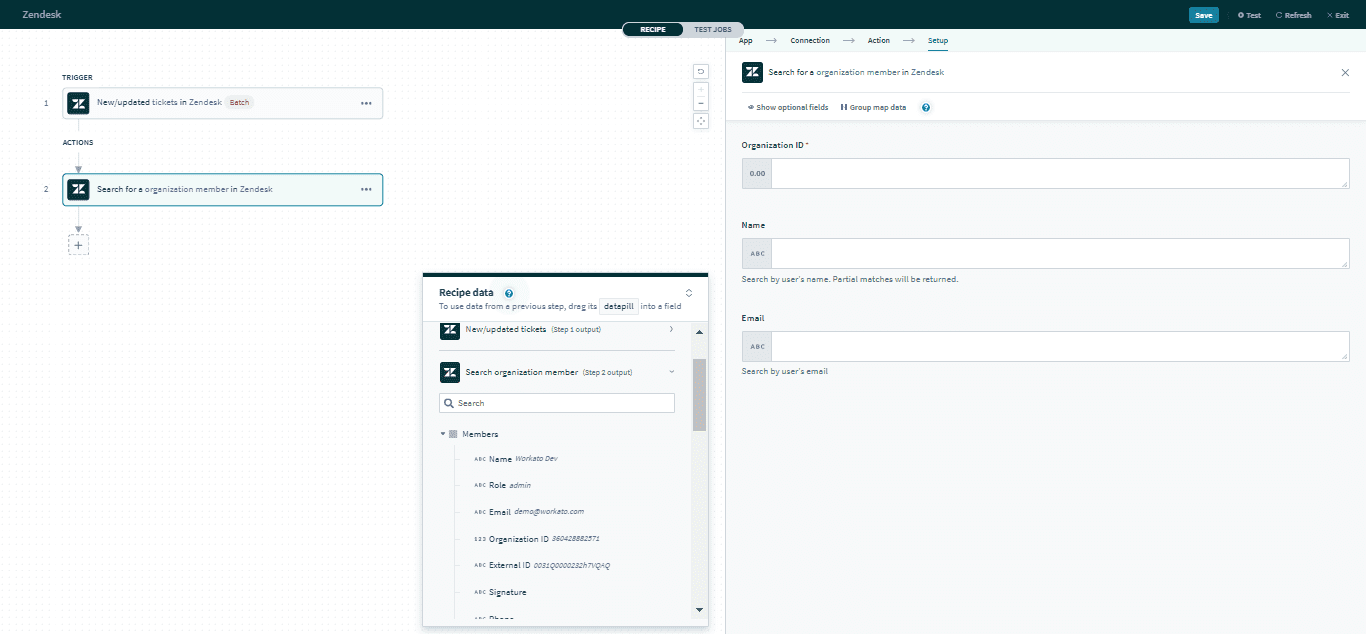Screen dimensions: 1366x634
Task: Expand the New/updated tickets step 1 output
Action: (671, 329)
